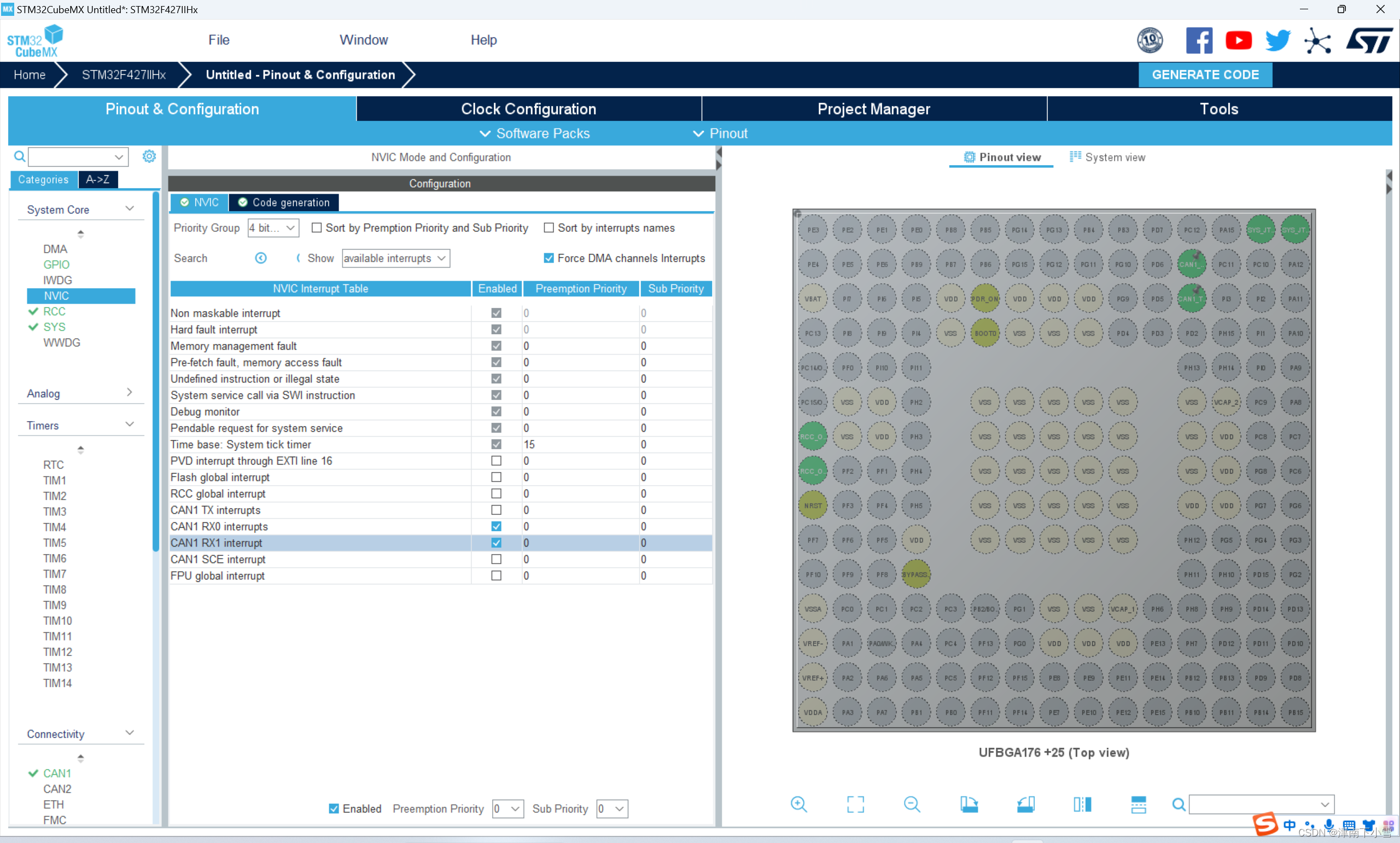
Task: Click search icon beside pinout search box
Action: 1179,804
